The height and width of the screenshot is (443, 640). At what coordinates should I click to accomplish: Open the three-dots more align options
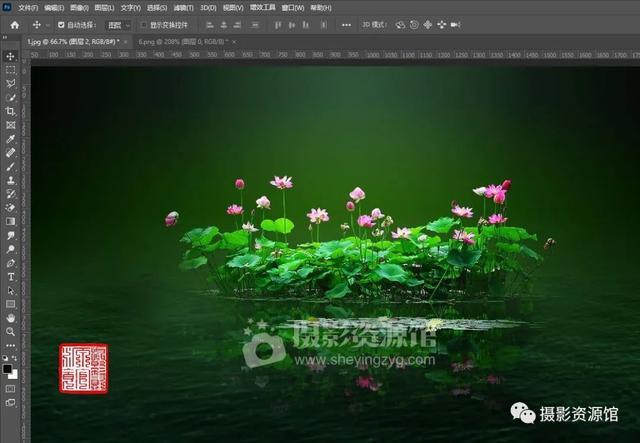click(x=346, y=25)
